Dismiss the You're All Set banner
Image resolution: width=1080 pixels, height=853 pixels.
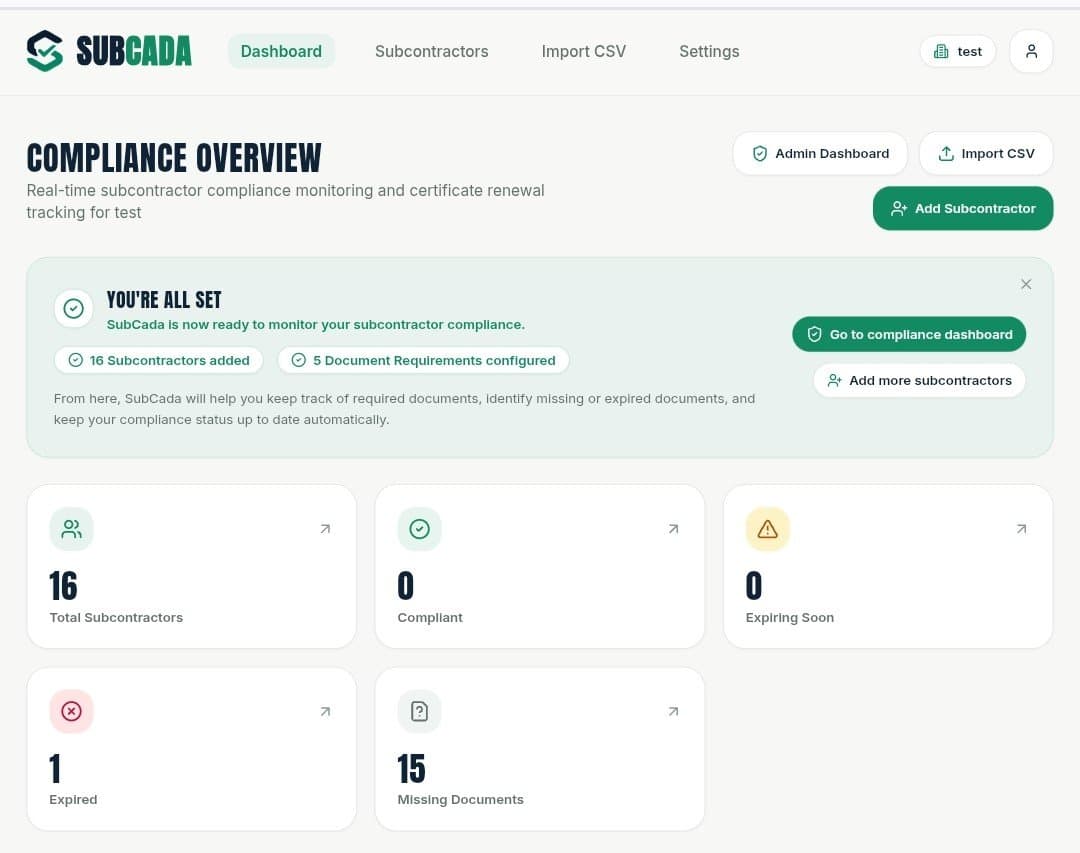pyautogui.click(x=1026, y=284)
